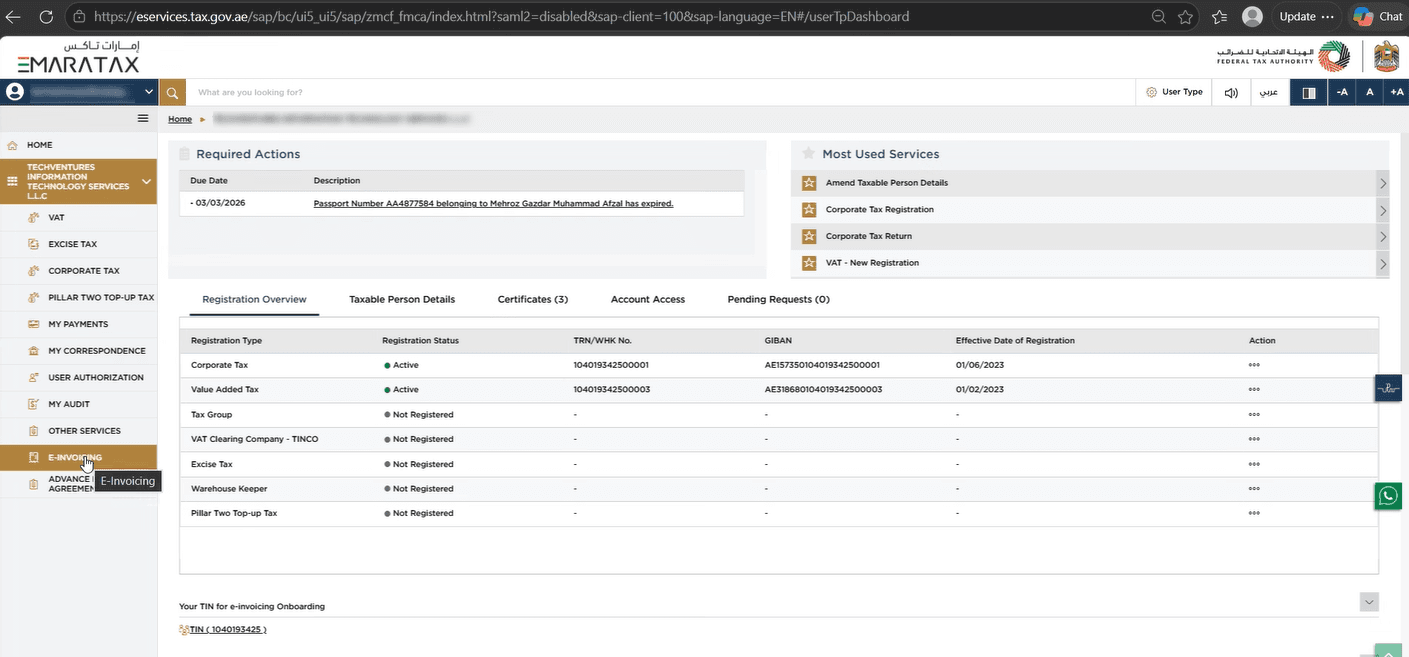This screenshot has width=1409, height=657.
Task: Collapse the TIN e-invoicing onboarding section
Action: coord(1370,602)
